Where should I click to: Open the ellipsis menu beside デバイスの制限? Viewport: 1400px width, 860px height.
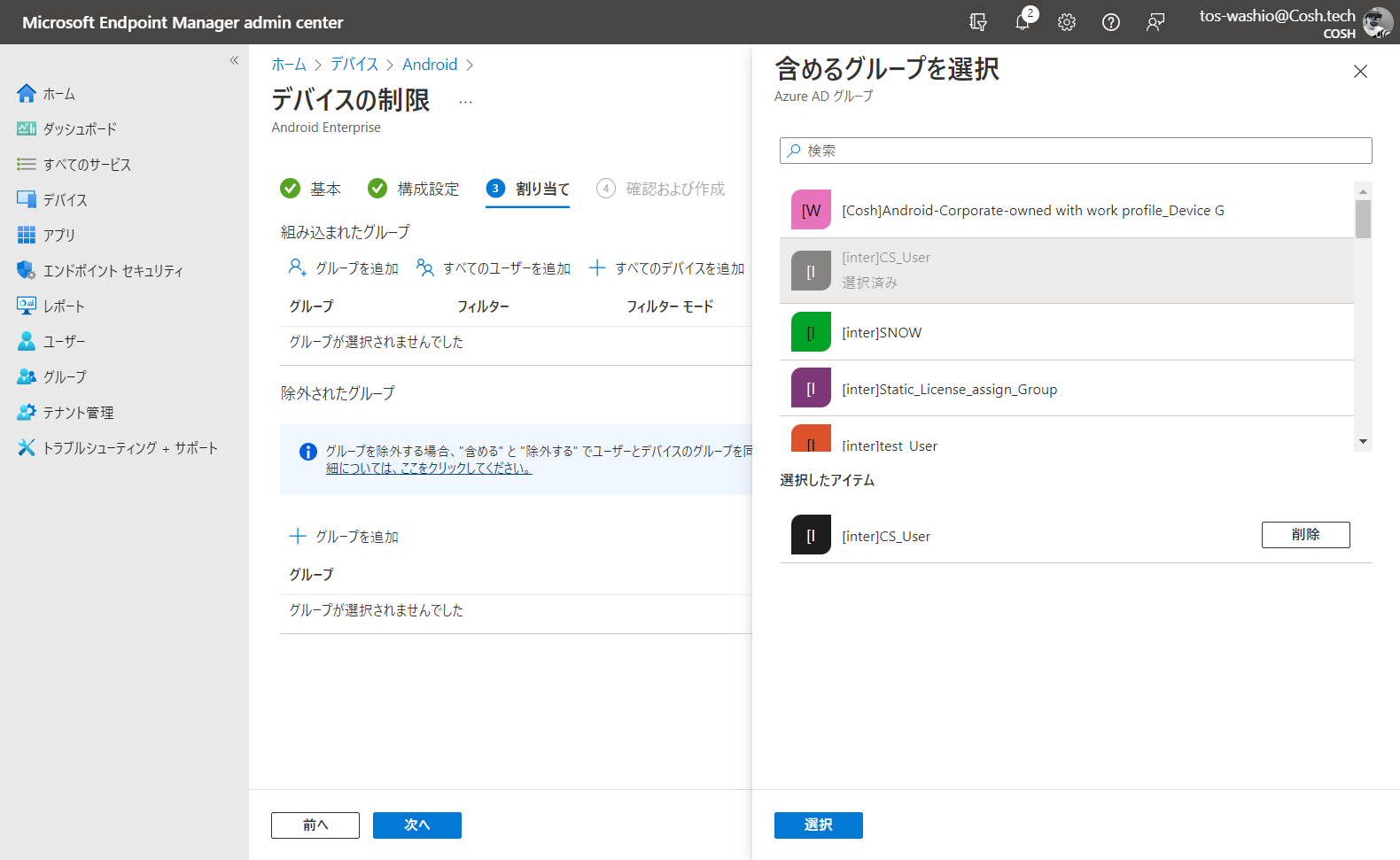point(465,102)
